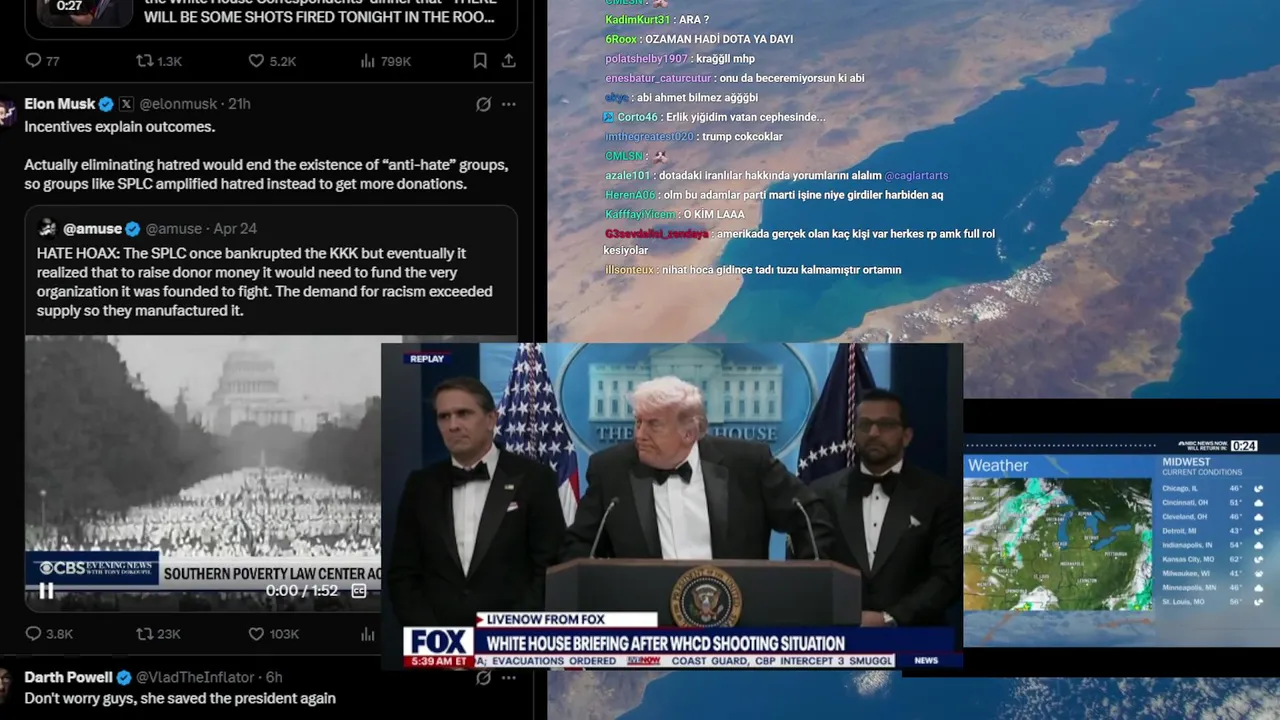Image resolution: width=1280 pixels, height=720 pixels.
Task: Click the verified badge beside @amuse
Action: pyautogui.click(x=132, y=229)
